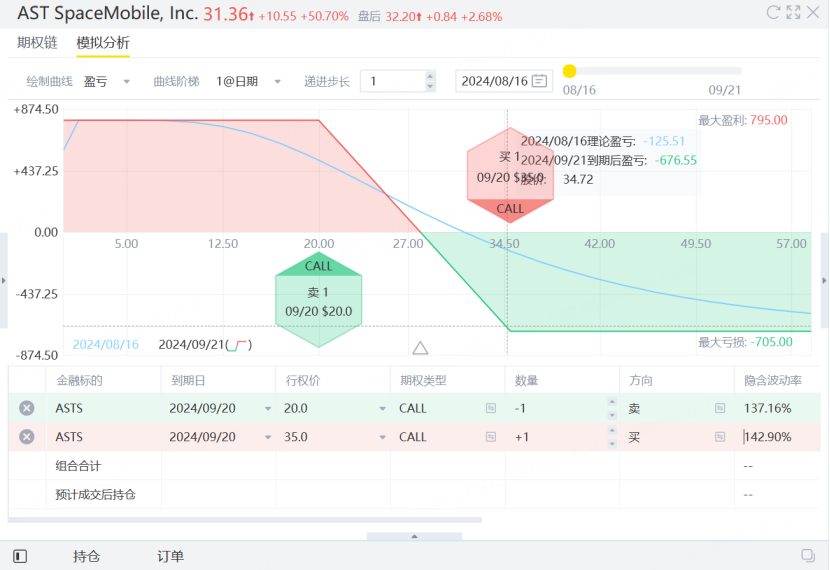Image resolution: width=830 pixels, height=570 pixels.
Task: Open the 订单 section
Action: [170, 556]
